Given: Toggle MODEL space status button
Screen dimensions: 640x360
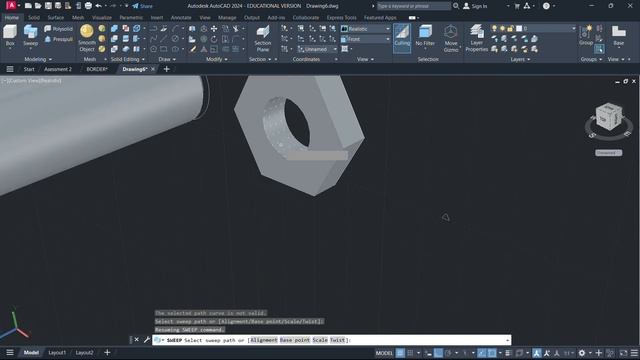Looking at the screenshot, I should coord(384,353).
